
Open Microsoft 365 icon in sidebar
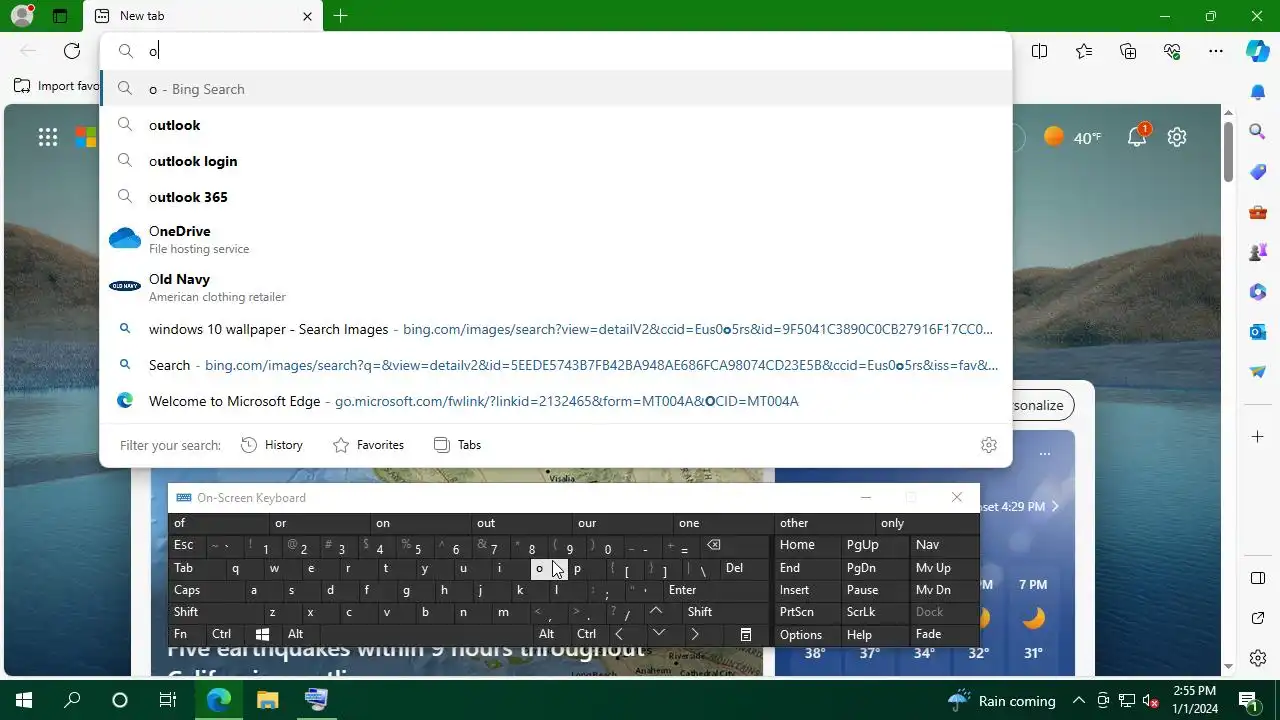click(x=1258, y=292)
